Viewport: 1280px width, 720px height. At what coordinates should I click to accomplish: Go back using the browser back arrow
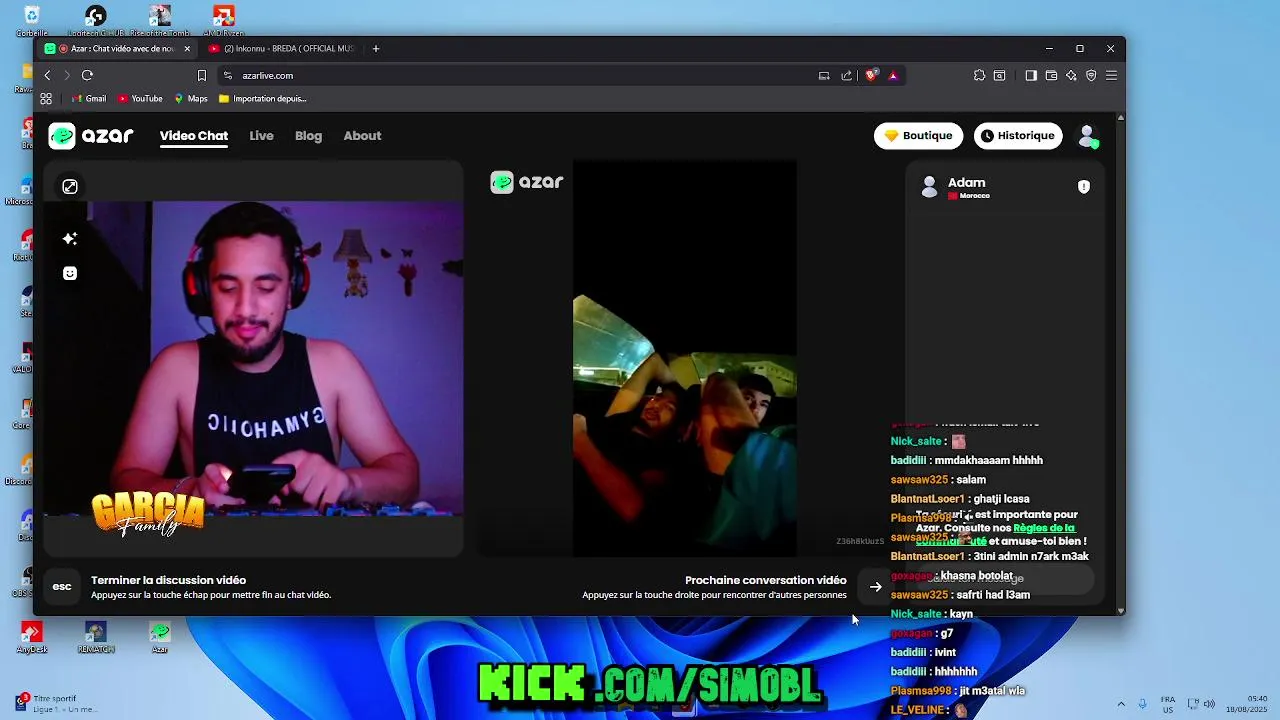pos(47,75)
